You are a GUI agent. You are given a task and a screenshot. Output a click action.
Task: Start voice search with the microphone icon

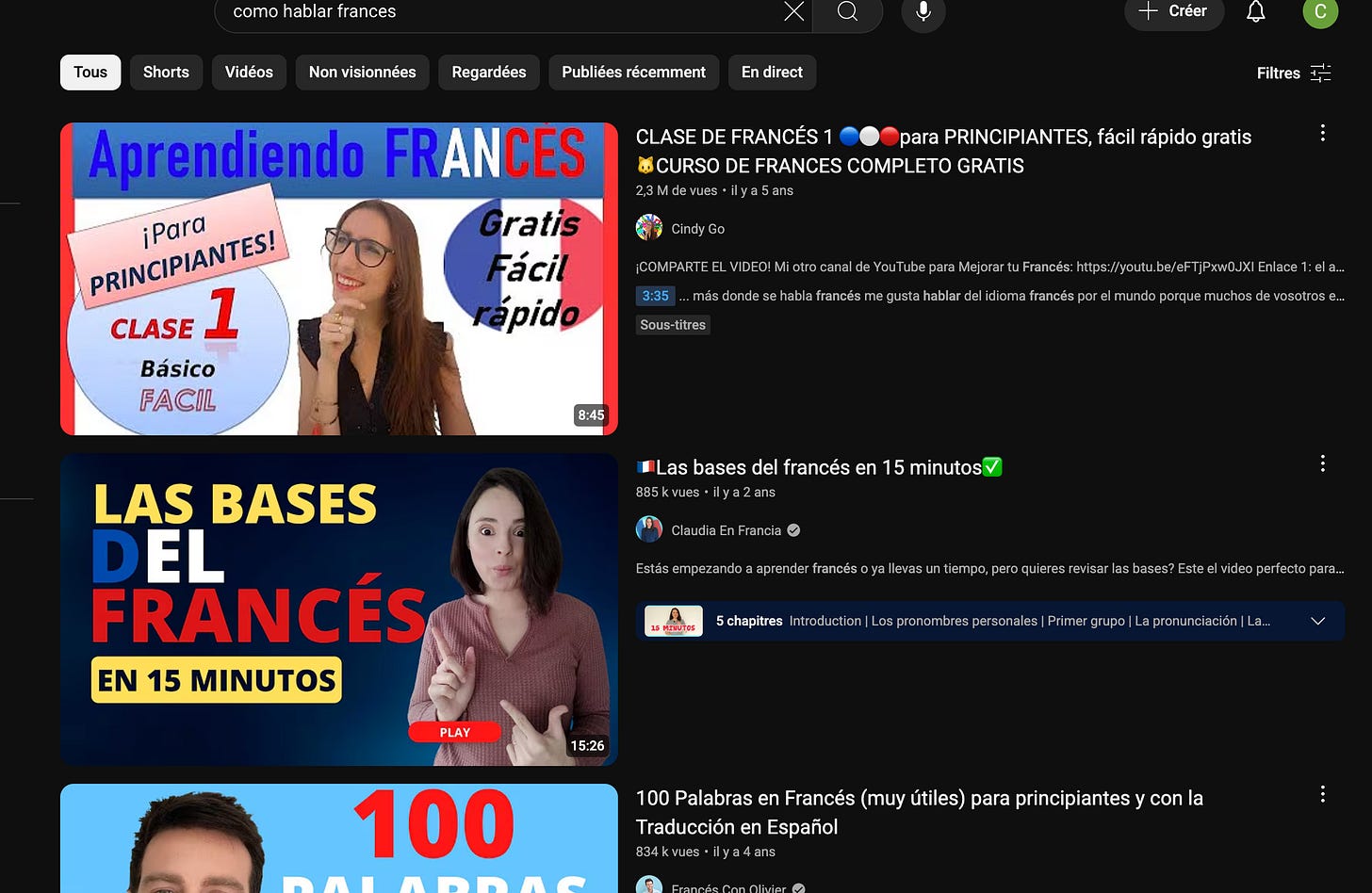pos(923,11)
